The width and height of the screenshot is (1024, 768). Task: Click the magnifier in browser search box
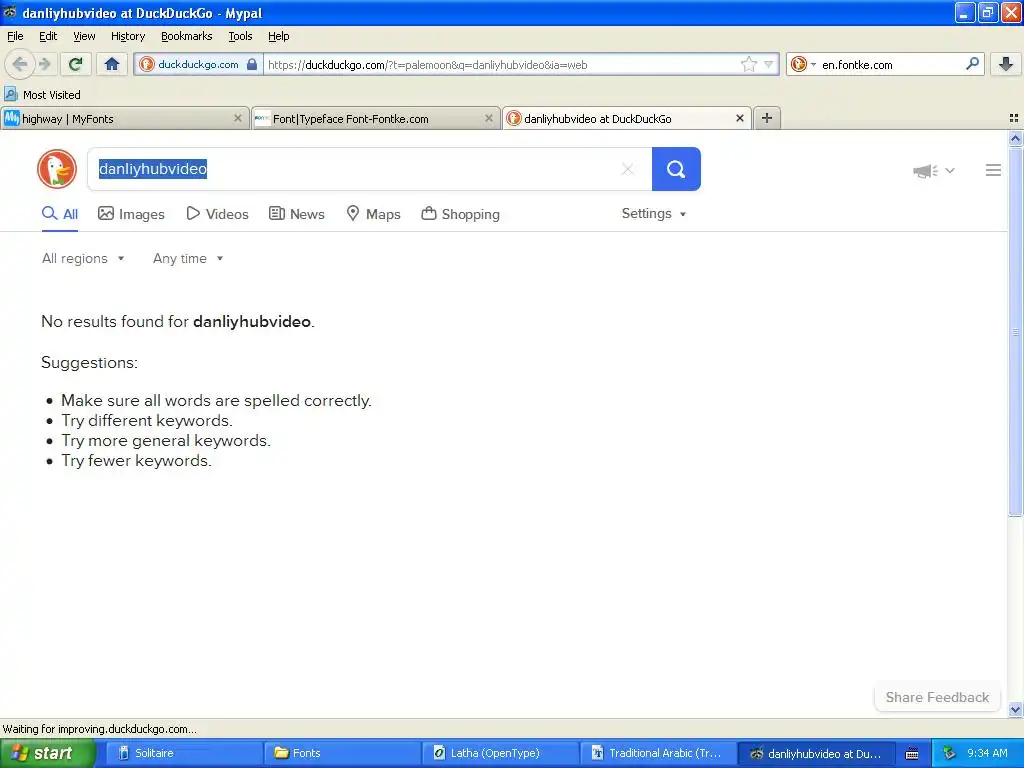click(972, 64)
